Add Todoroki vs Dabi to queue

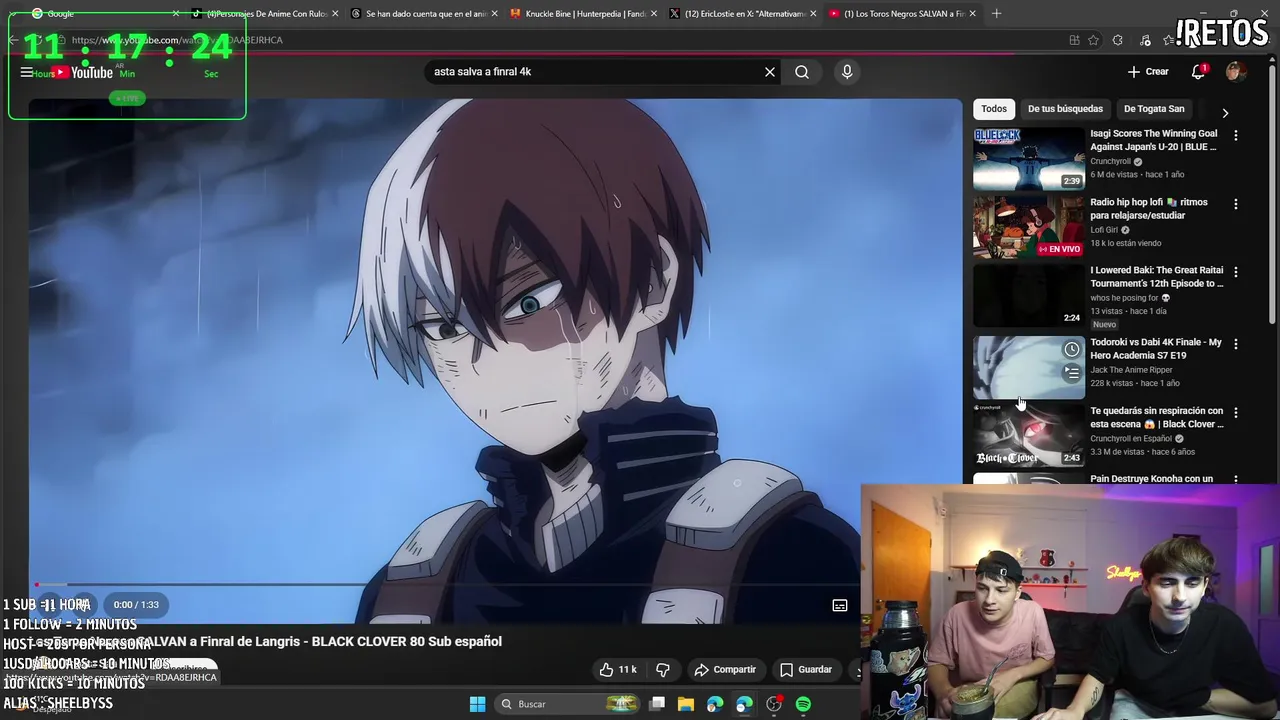(x=1071, y=373)
